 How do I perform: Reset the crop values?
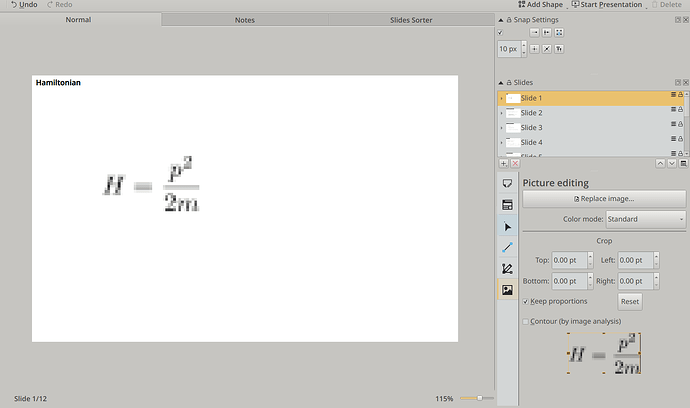[x=630, y=301]
